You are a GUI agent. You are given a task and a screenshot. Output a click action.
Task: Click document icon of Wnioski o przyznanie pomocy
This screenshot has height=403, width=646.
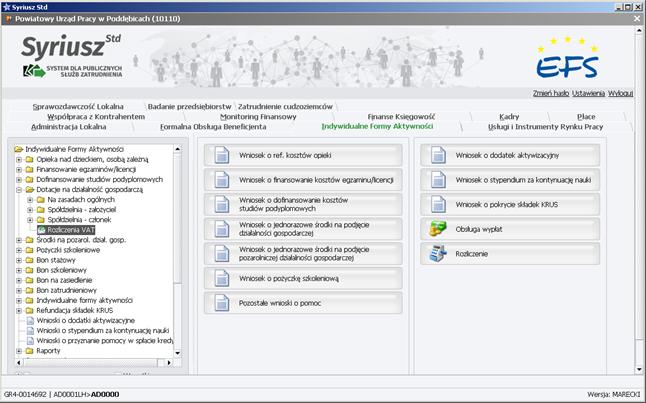pyautogui.click(x=30, y=341)
